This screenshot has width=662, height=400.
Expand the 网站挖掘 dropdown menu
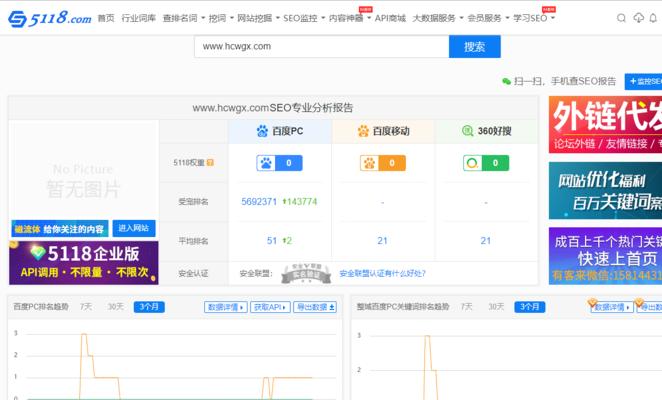(258, 18)
